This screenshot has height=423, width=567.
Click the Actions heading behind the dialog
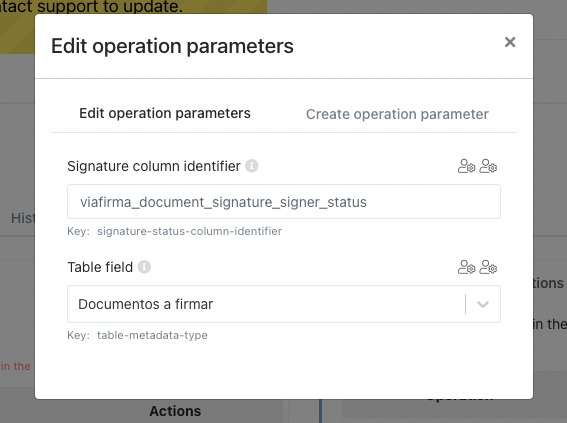(x=175, y=411)
